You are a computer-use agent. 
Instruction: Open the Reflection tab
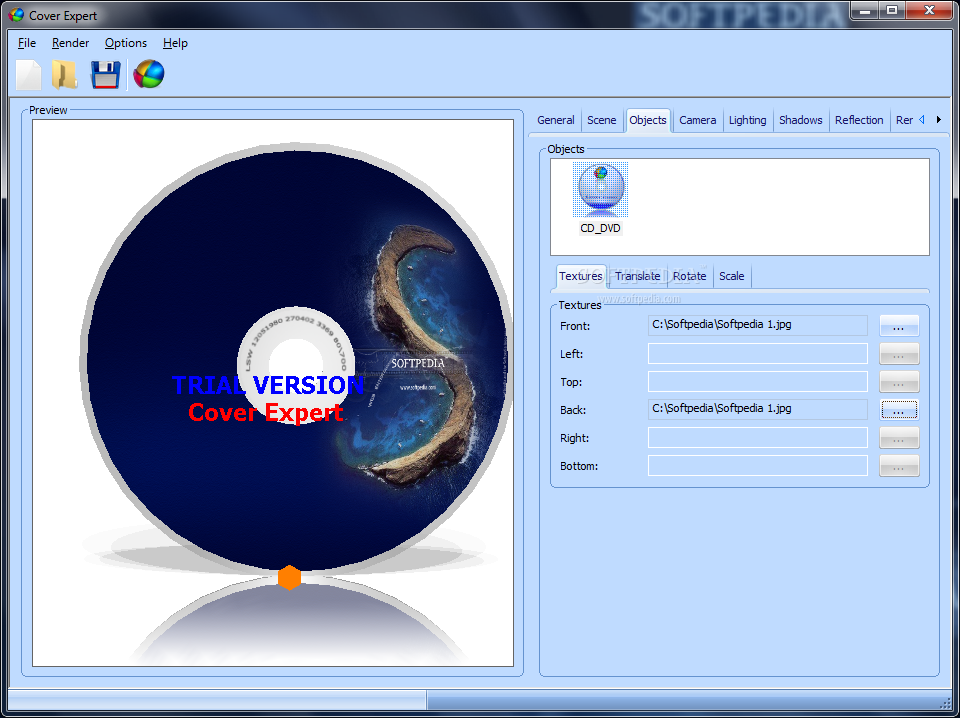pyautogui.click(x=859, y=120)
